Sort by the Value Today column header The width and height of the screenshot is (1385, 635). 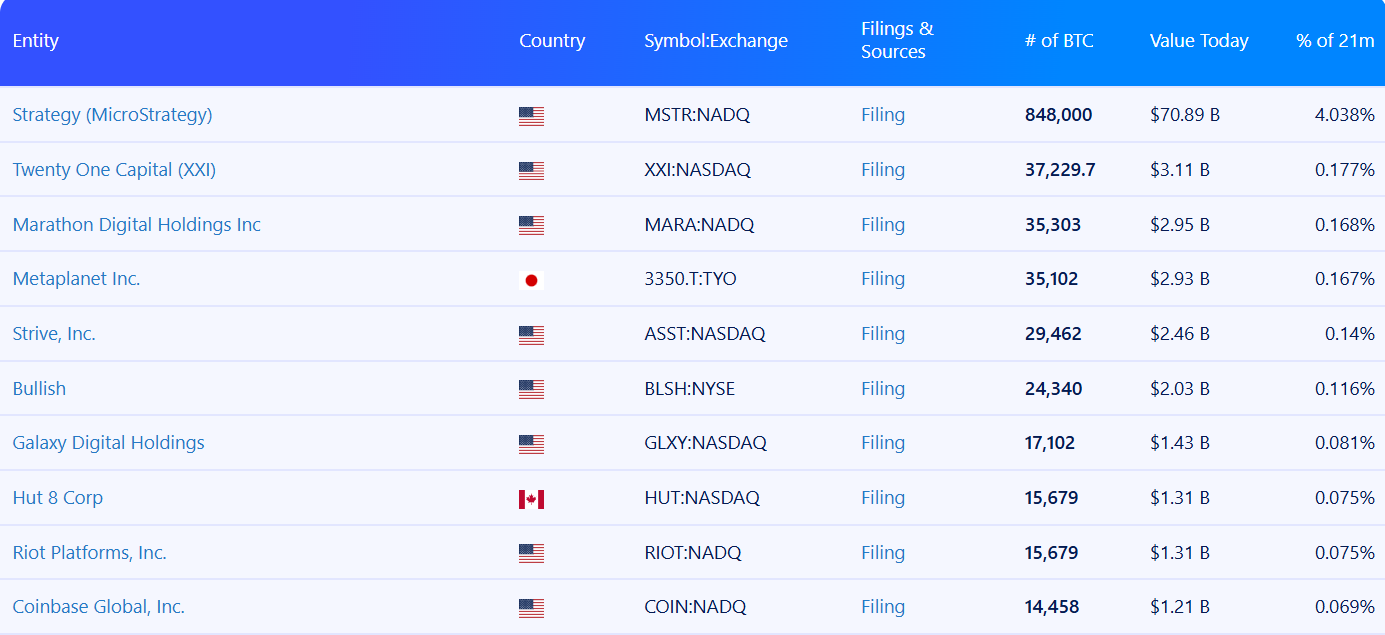[x=1199, y=41]
